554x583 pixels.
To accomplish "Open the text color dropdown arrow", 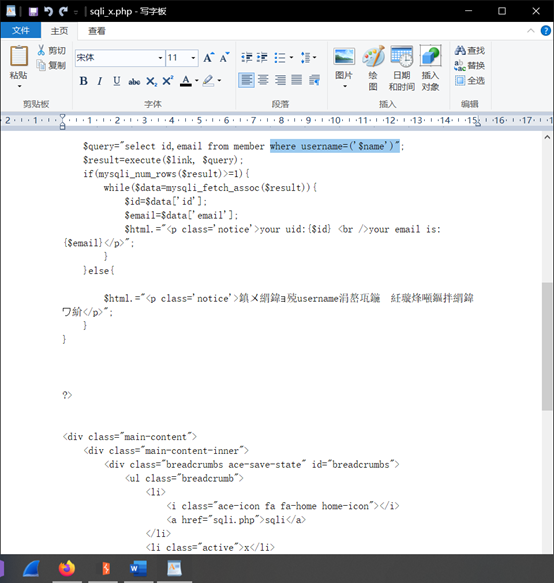I will (197, 80).
